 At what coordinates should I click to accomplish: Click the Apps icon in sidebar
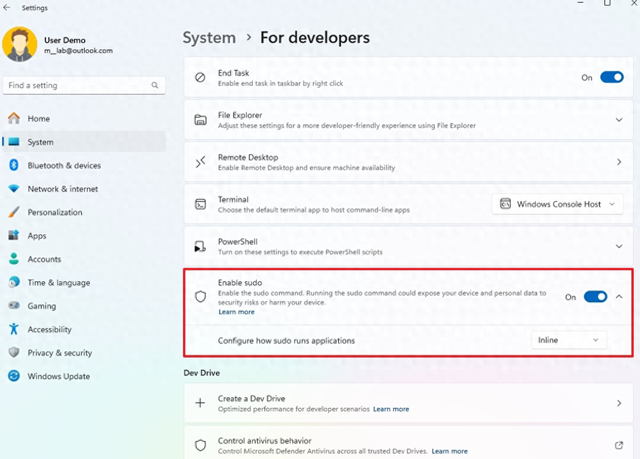coord(14,235)
